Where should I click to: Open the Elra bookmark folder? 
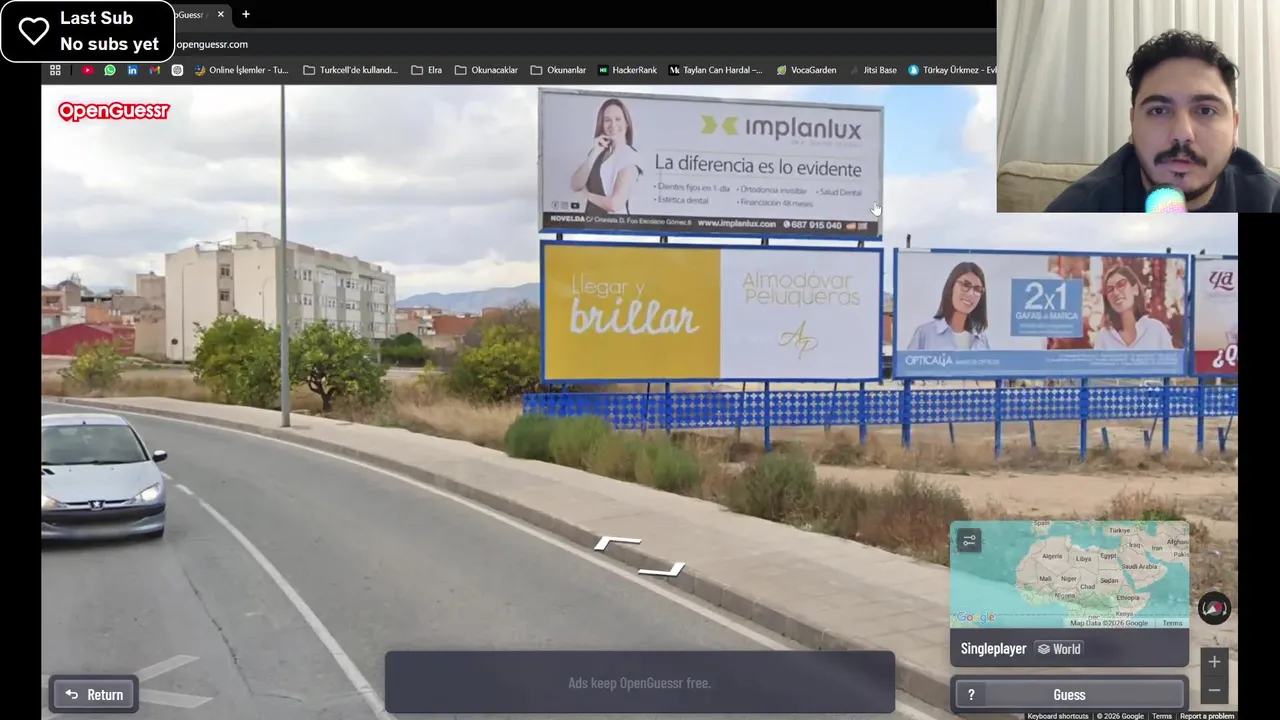coord(426,70)
